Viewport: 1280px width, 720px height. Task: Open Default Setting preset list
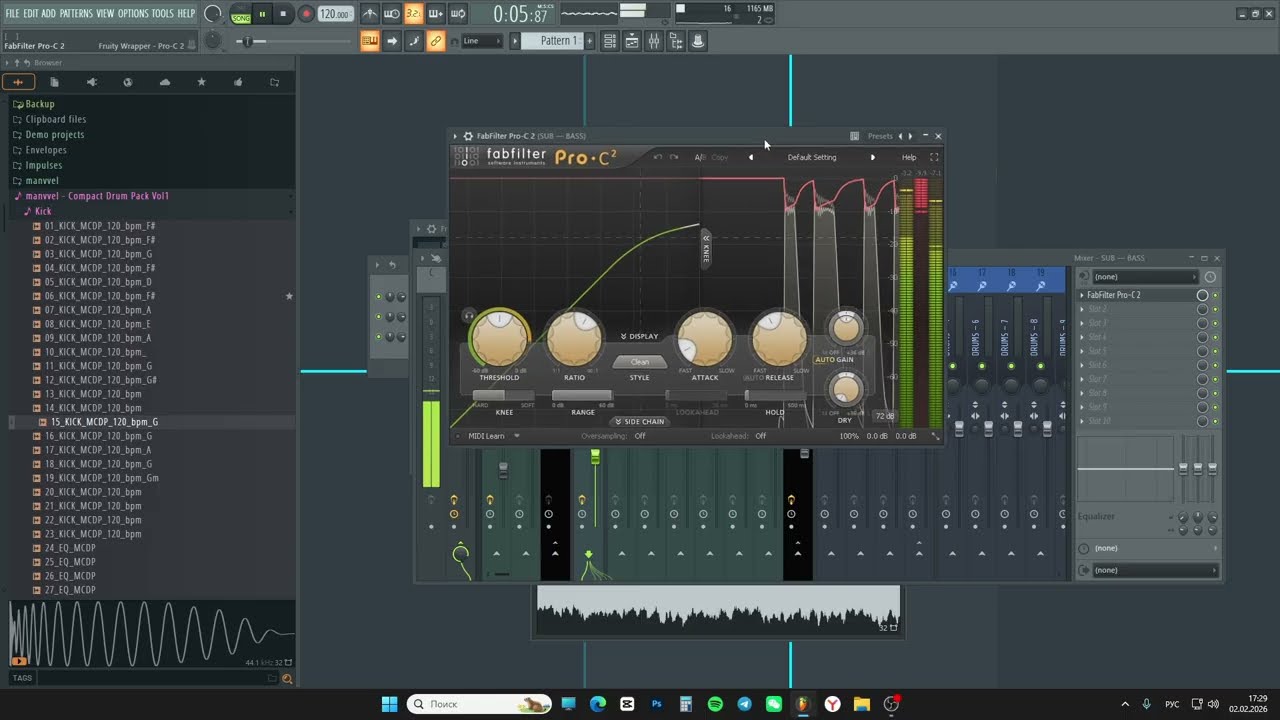pyautogui.click(x=812, y=157)
